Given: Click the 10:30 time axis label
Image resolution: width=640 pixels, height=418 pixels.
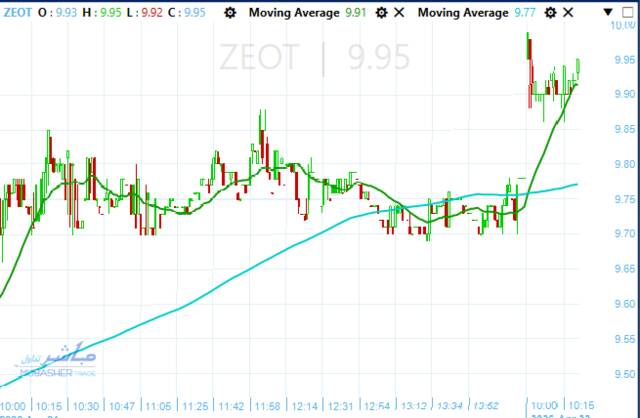Looking at the screenshot, I should (x=85, y=406).
